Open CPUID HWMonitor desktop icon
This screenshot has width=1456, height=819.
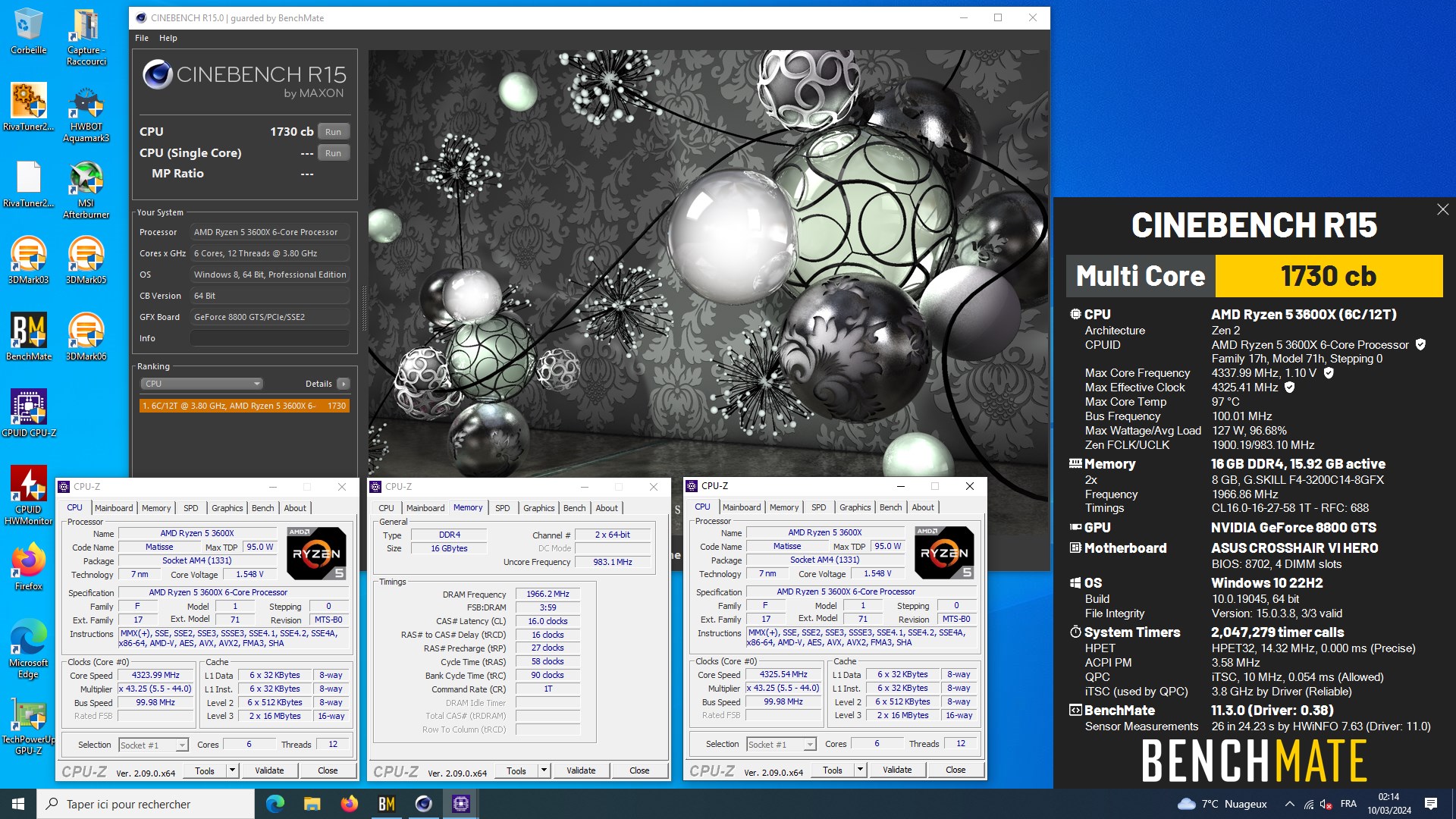click(28, 495)
